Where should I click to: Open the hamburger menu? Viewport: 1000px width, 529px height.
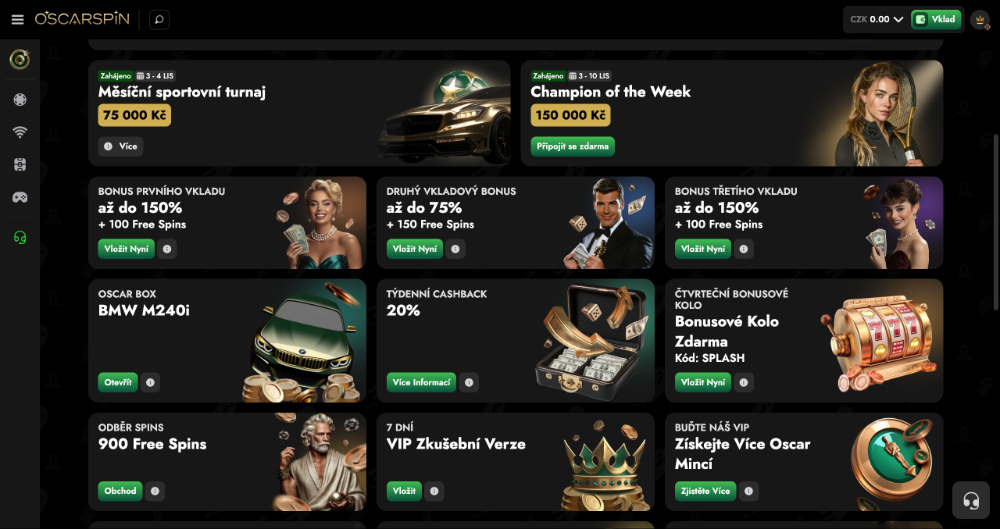pyautogui.click(x=17, y=19)
